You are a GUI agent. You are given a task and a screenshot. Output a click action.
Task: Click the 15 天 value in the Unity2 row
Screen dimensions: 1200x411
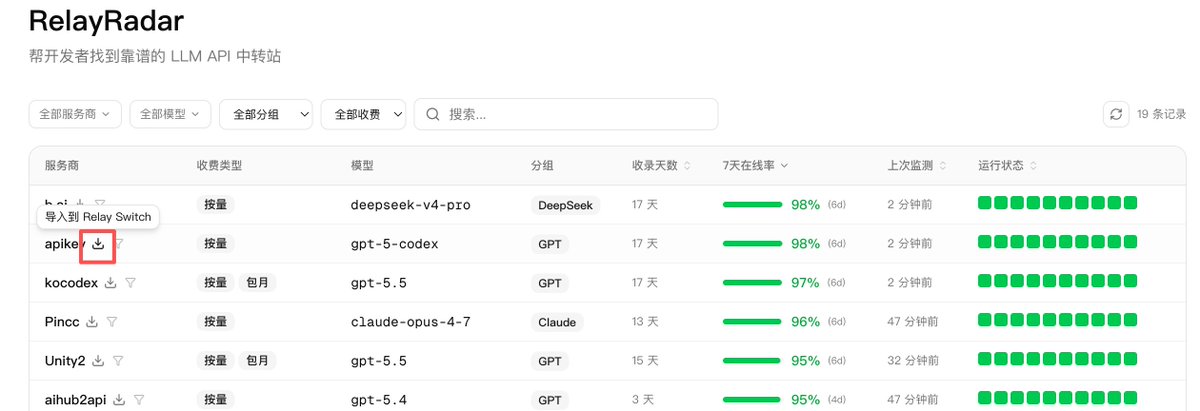645,360
